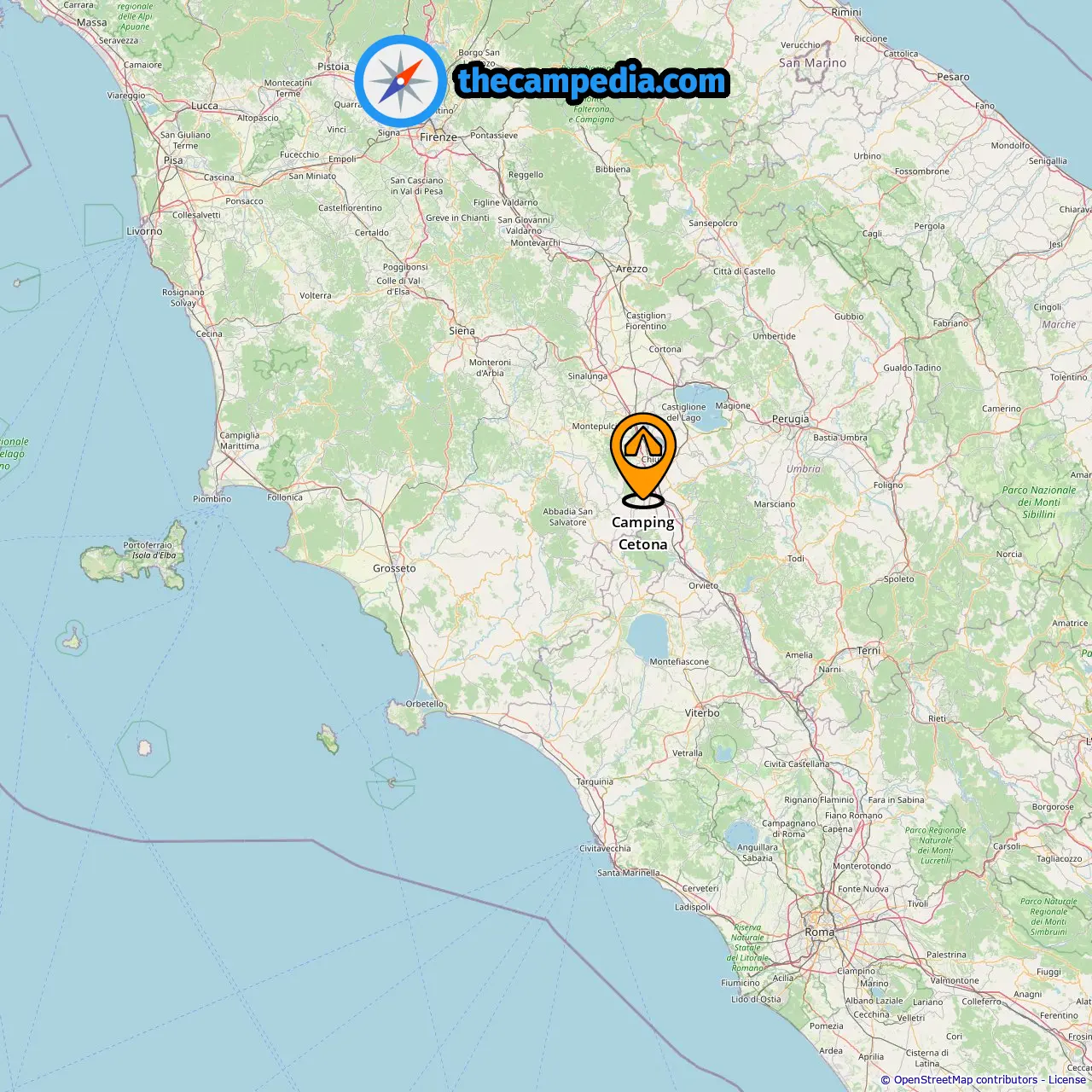Viewport: 1092px width, 1092px height.
Task: Click the Perugia city label
Action: tap(790, 419)
